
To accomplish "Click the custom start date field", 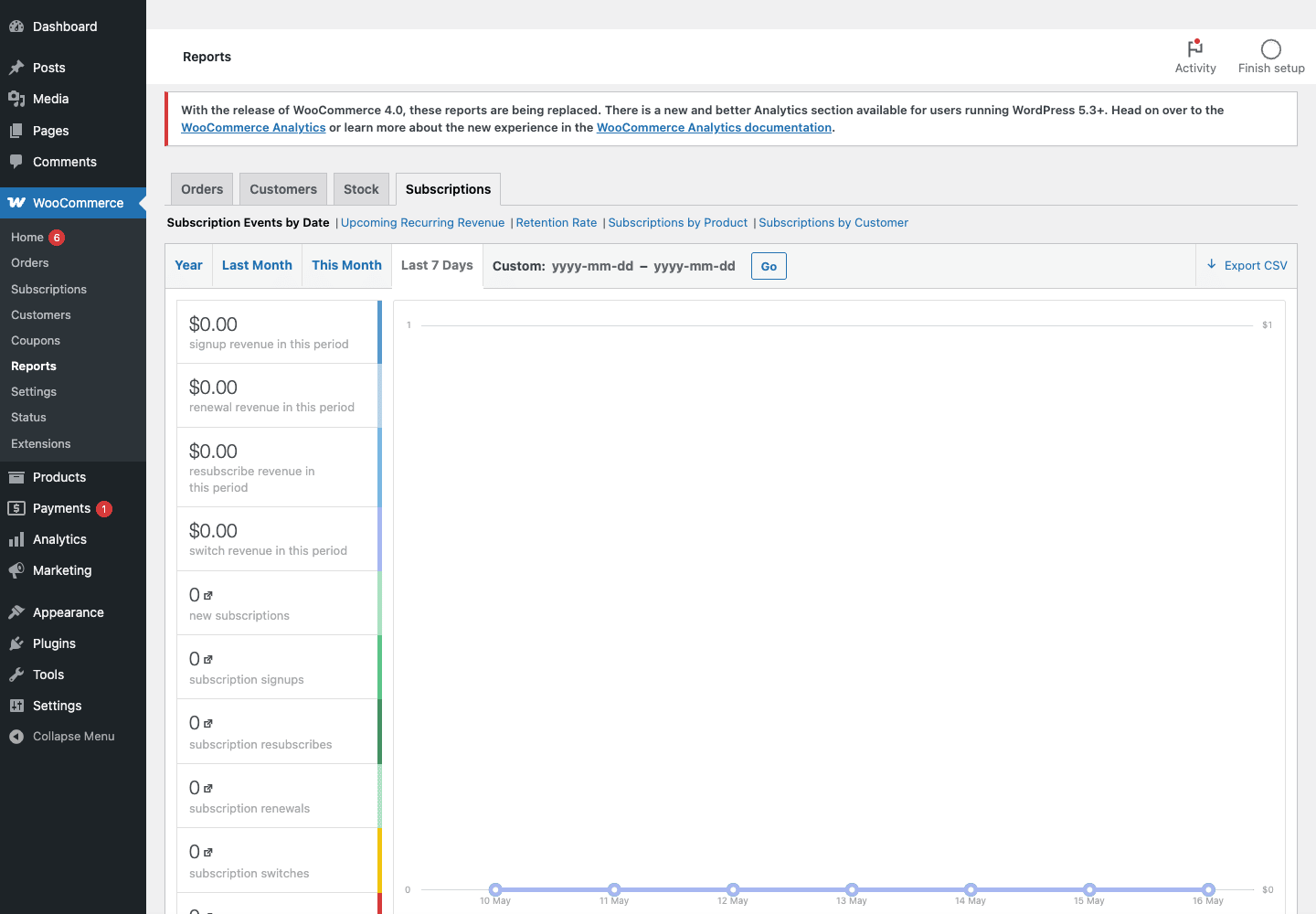I will pos(592,266).
